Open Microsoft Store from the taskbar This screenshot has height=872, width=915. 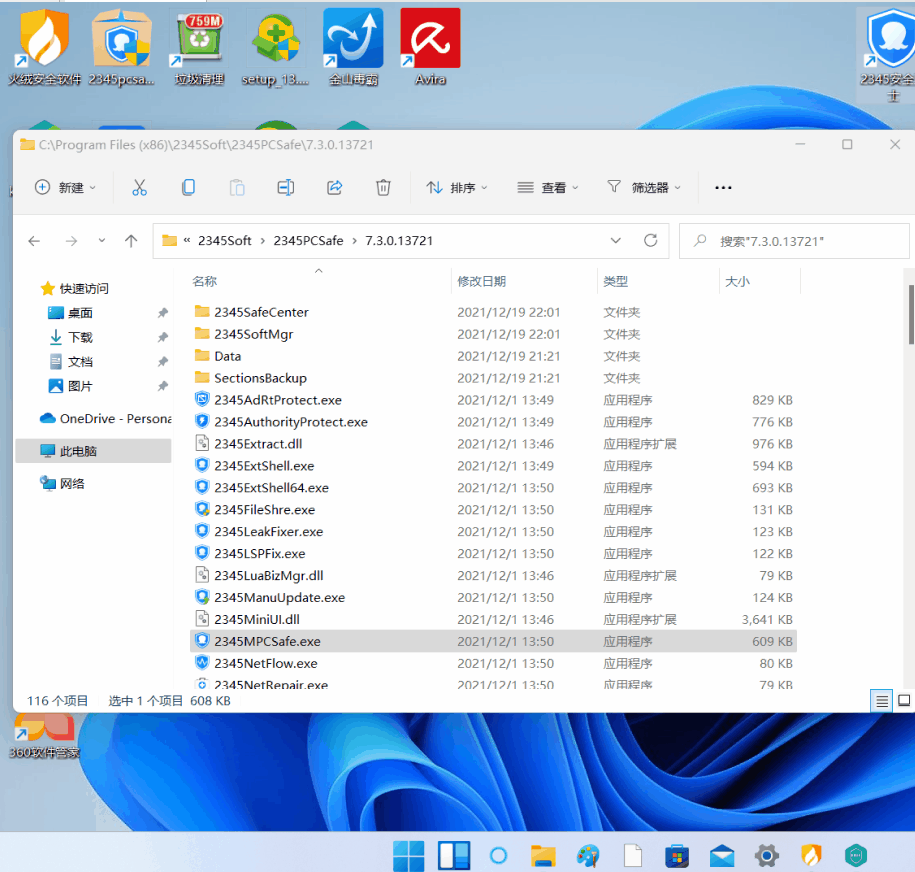[677, 856]
